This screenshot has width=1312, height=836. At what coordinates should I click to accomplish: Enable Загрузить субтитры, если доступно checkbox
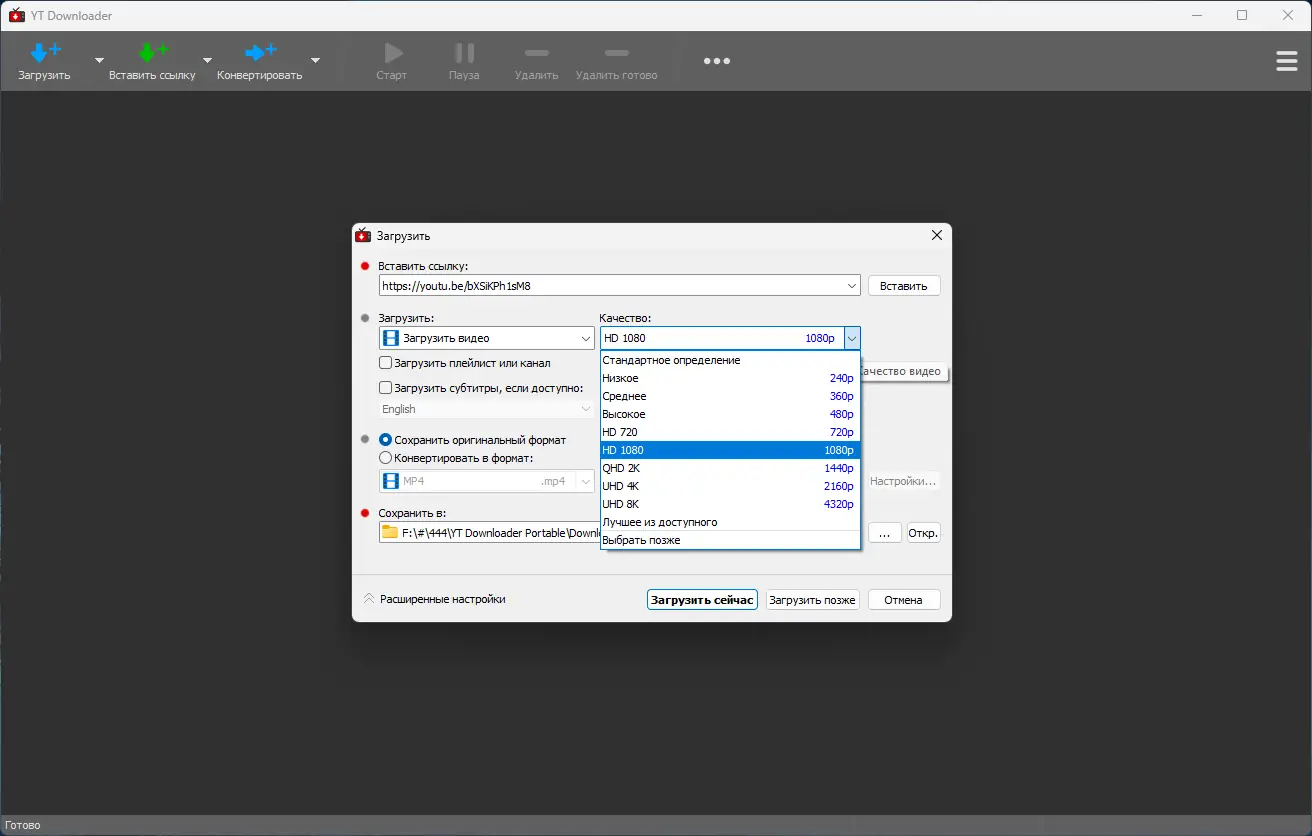click(386, 388)
